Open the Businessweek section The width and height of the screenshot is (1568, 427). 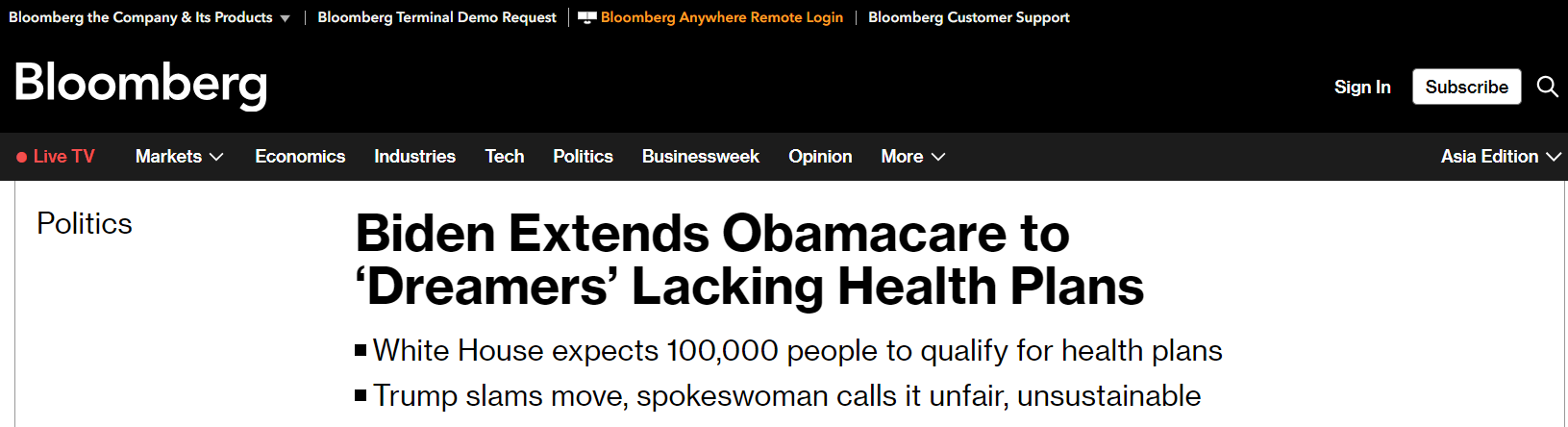click(x=700, y=156)
